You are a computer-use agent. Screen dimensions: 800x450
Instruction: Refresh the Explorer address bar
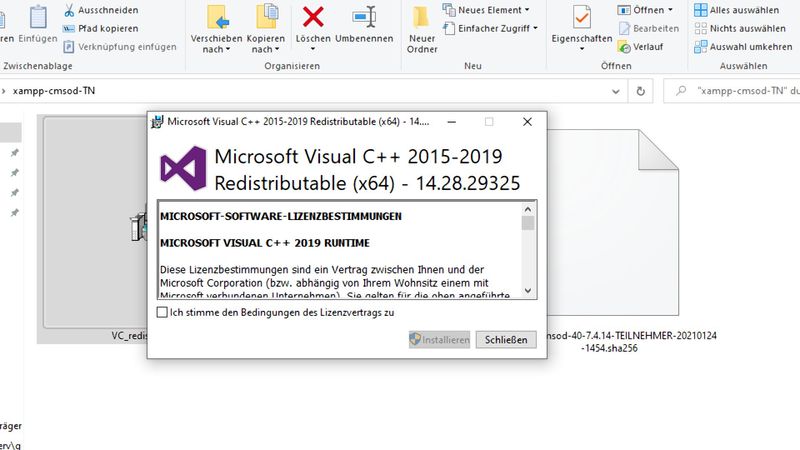[640, 91]
